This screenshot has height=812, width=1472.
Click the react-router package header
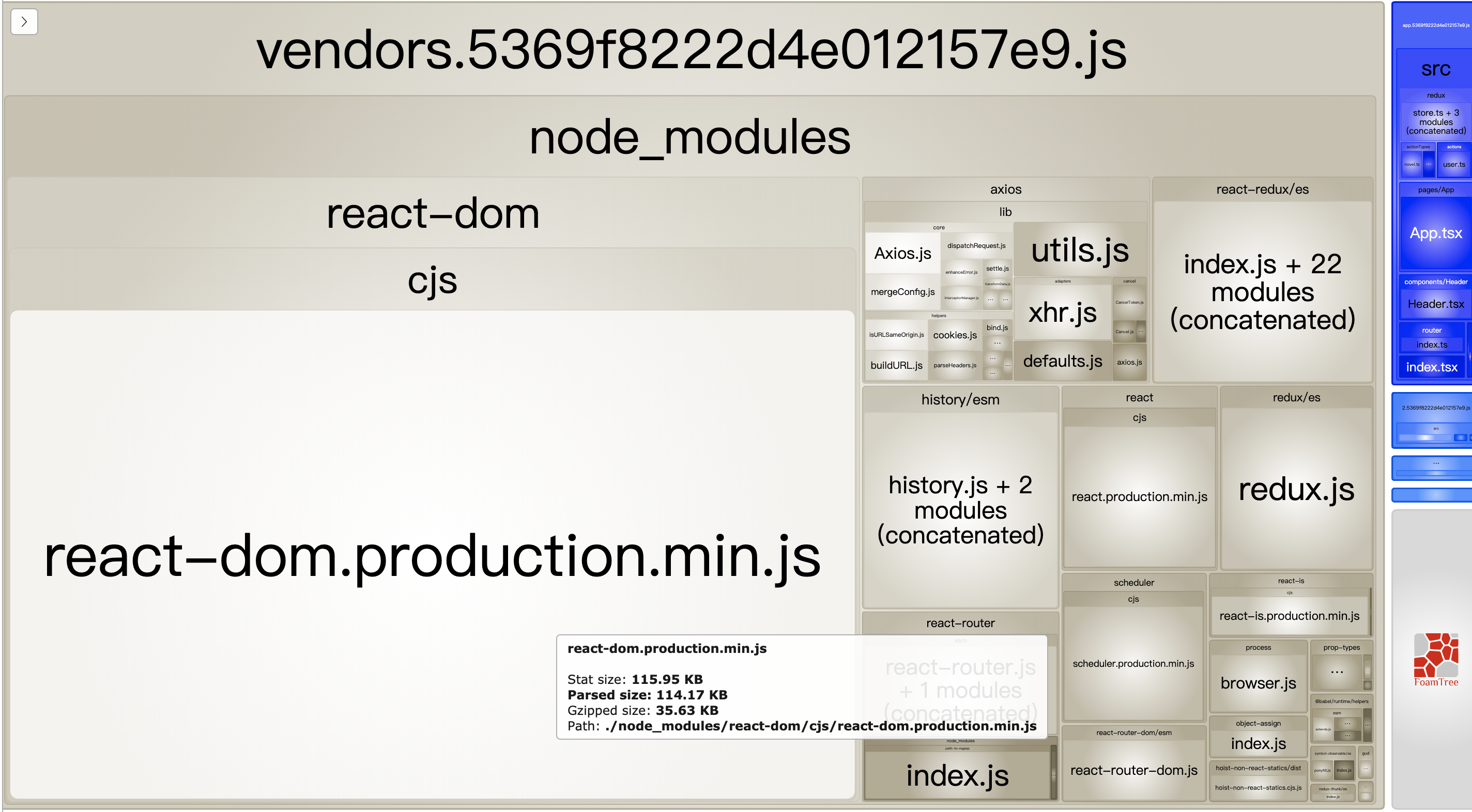tap(960, 623)
